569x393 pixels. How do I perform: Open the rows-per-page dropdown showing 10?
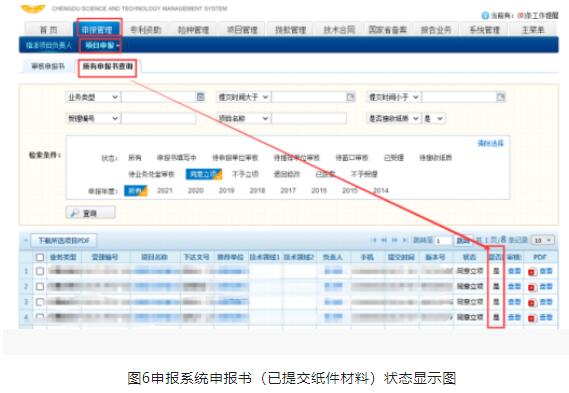[x=543, y=241]
